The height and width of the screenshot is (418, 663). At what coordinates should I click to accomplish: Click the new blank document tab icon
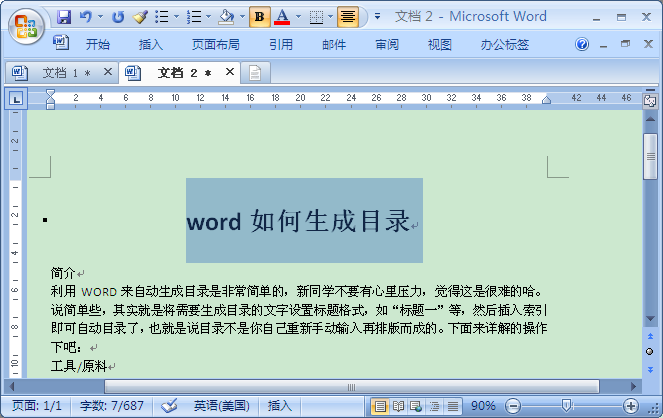click(255, 73)
